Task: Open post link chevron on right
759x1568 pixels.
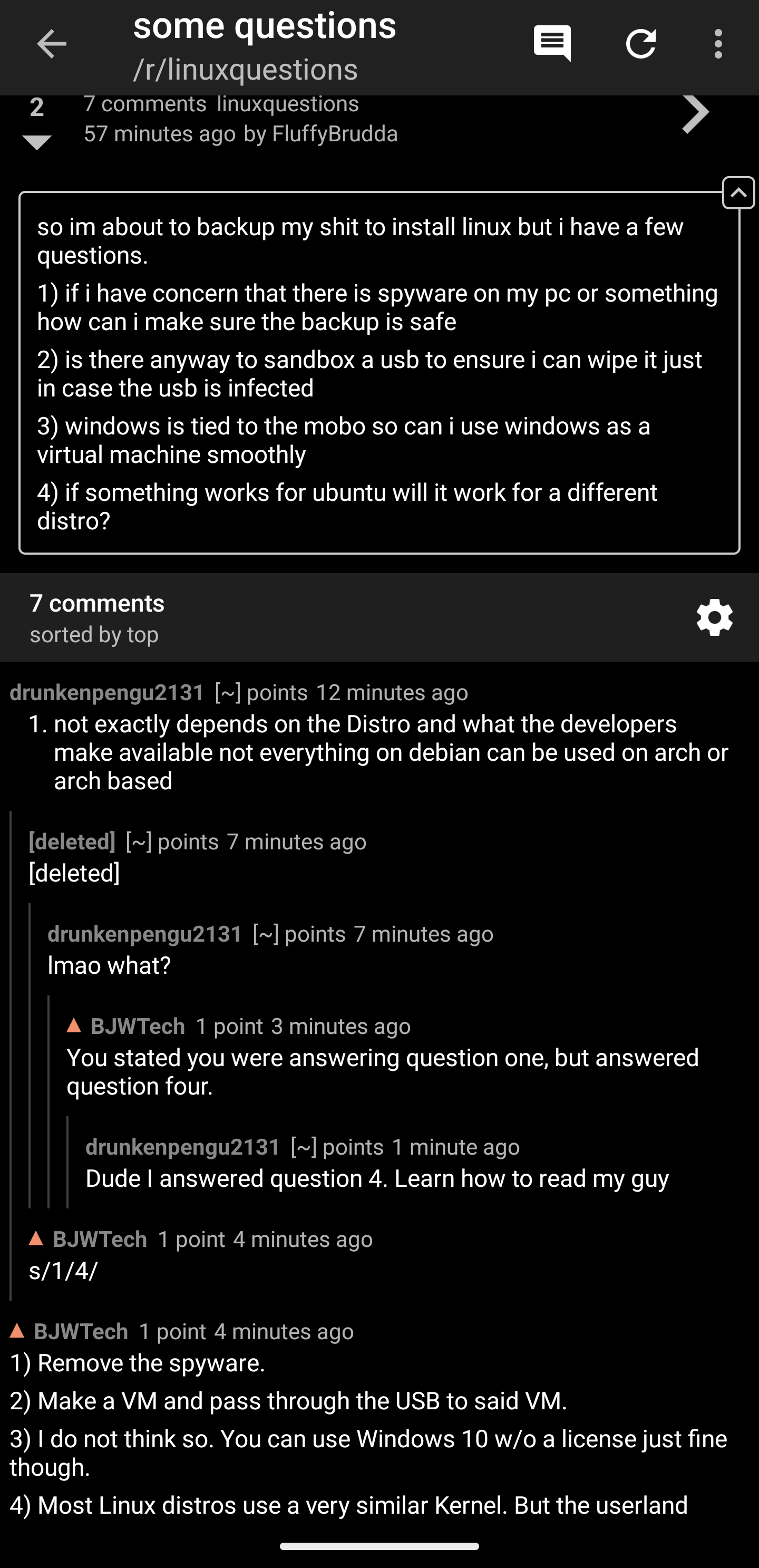Action: coord(696,113)
